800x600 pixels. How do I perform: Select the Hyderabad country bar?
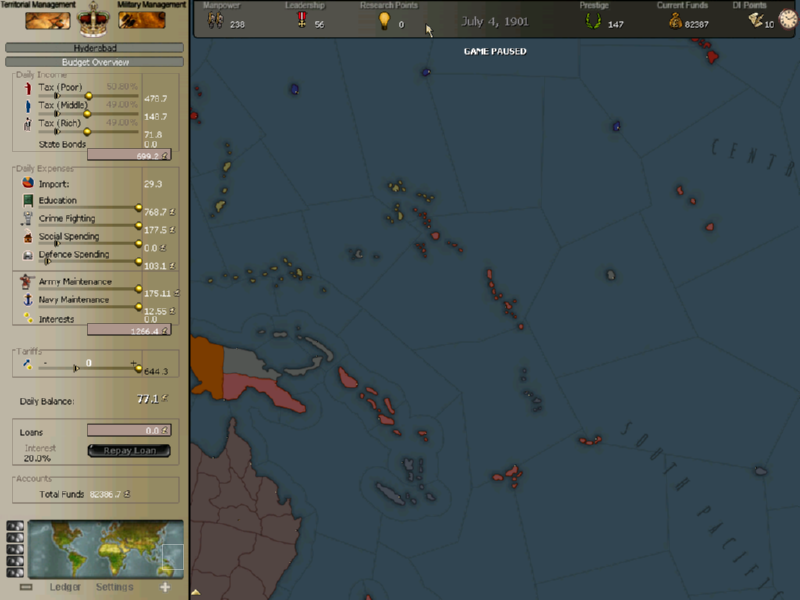94,48
